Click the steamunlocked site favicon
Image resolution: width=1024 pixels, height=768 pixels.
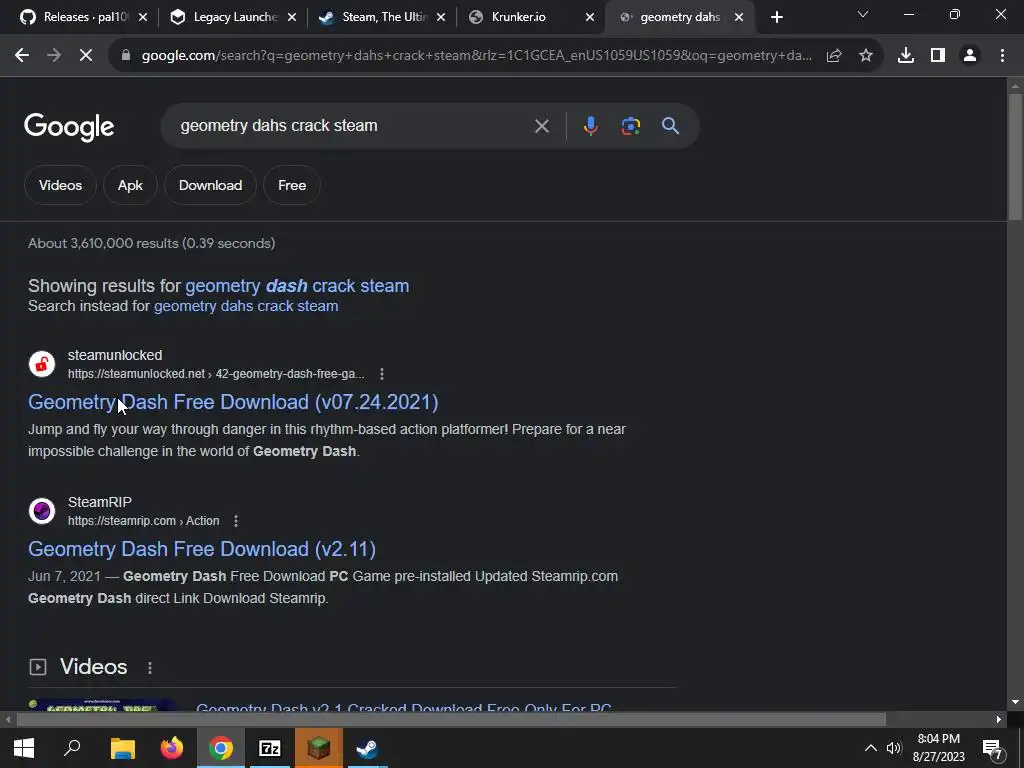click(42, 364)
